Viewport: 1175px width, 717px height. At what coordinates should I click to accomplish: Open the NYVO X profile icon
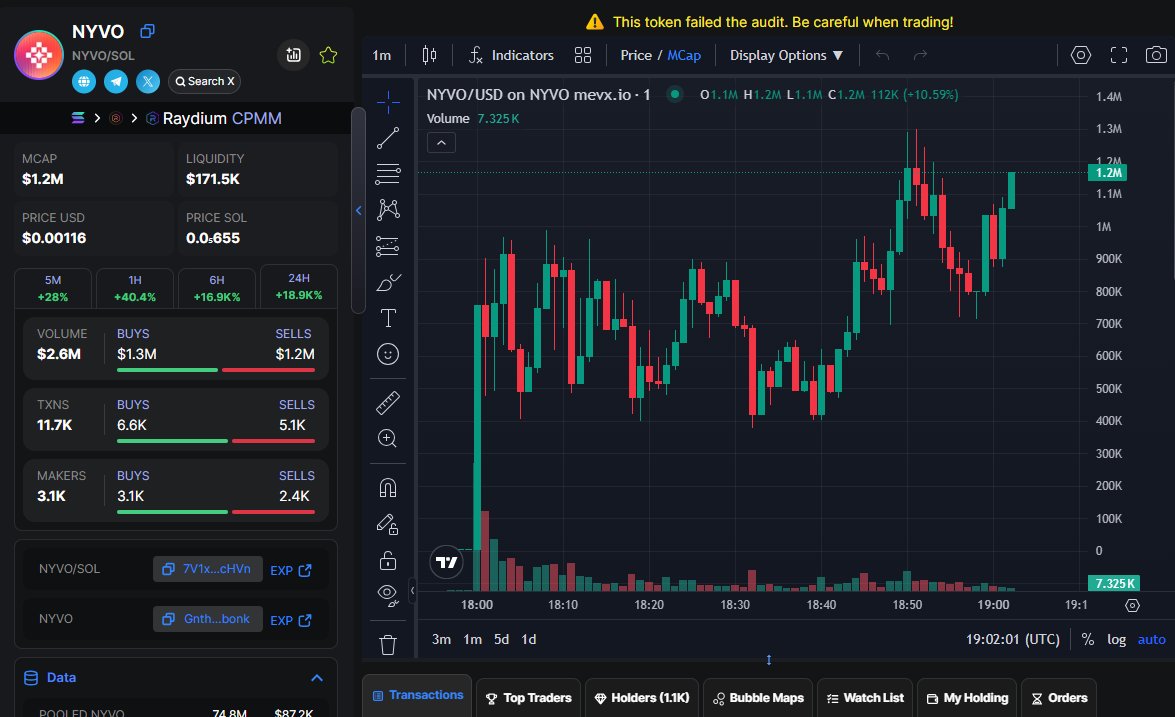coord(148,81)
